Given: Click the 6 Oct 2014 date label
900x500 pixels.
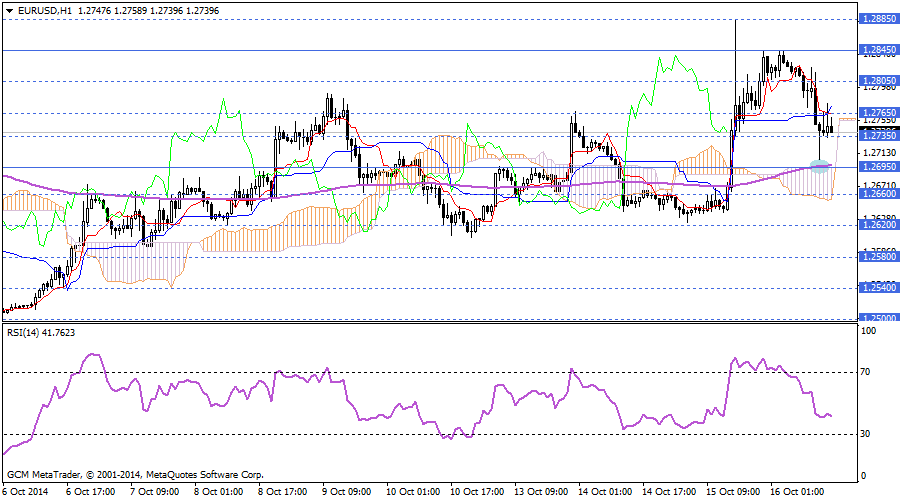Looking at the screenshot, I should (x=24, y=492).
